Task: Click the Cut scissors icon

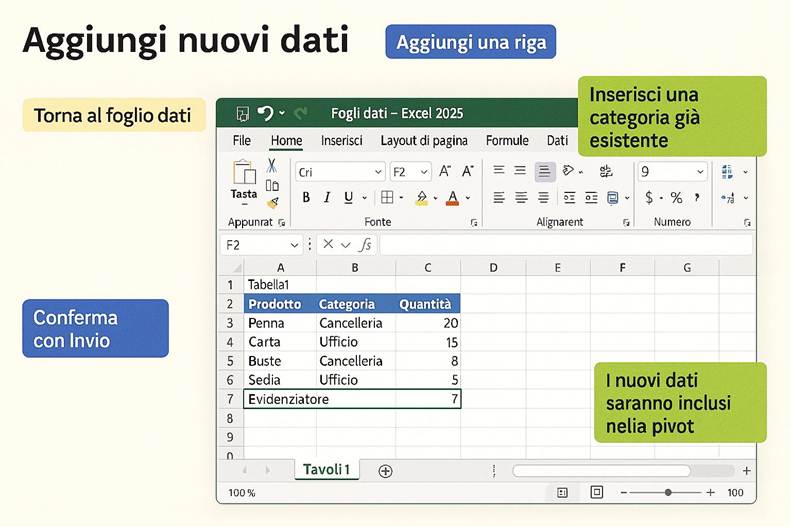Action: (272, 165)
